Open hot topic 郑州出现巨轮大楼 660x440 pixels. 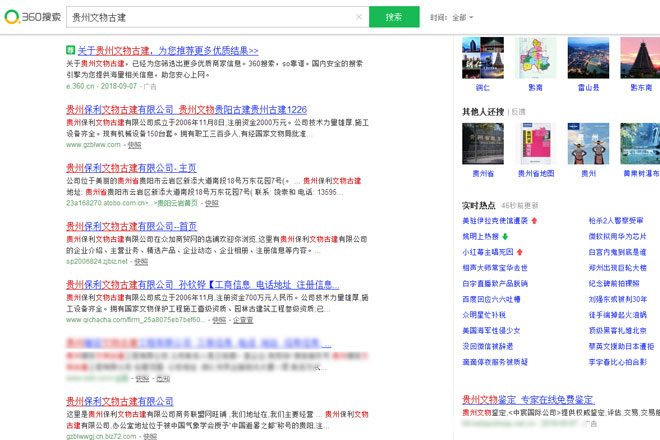point(617,268)
